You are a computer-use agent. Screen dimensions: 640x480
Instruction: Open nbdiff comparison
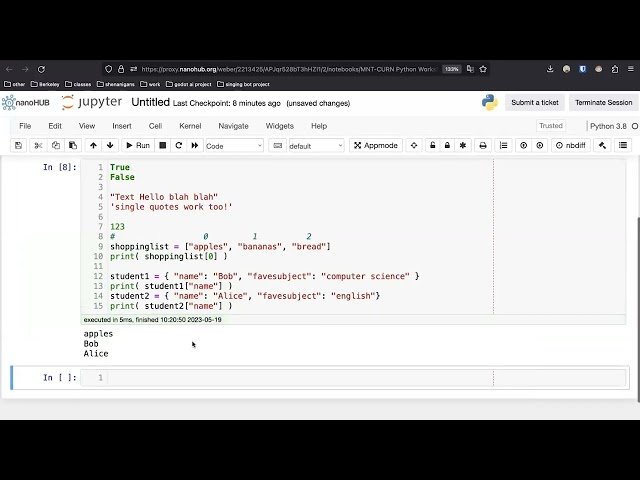pyautogui.click(x=571, y=145)
